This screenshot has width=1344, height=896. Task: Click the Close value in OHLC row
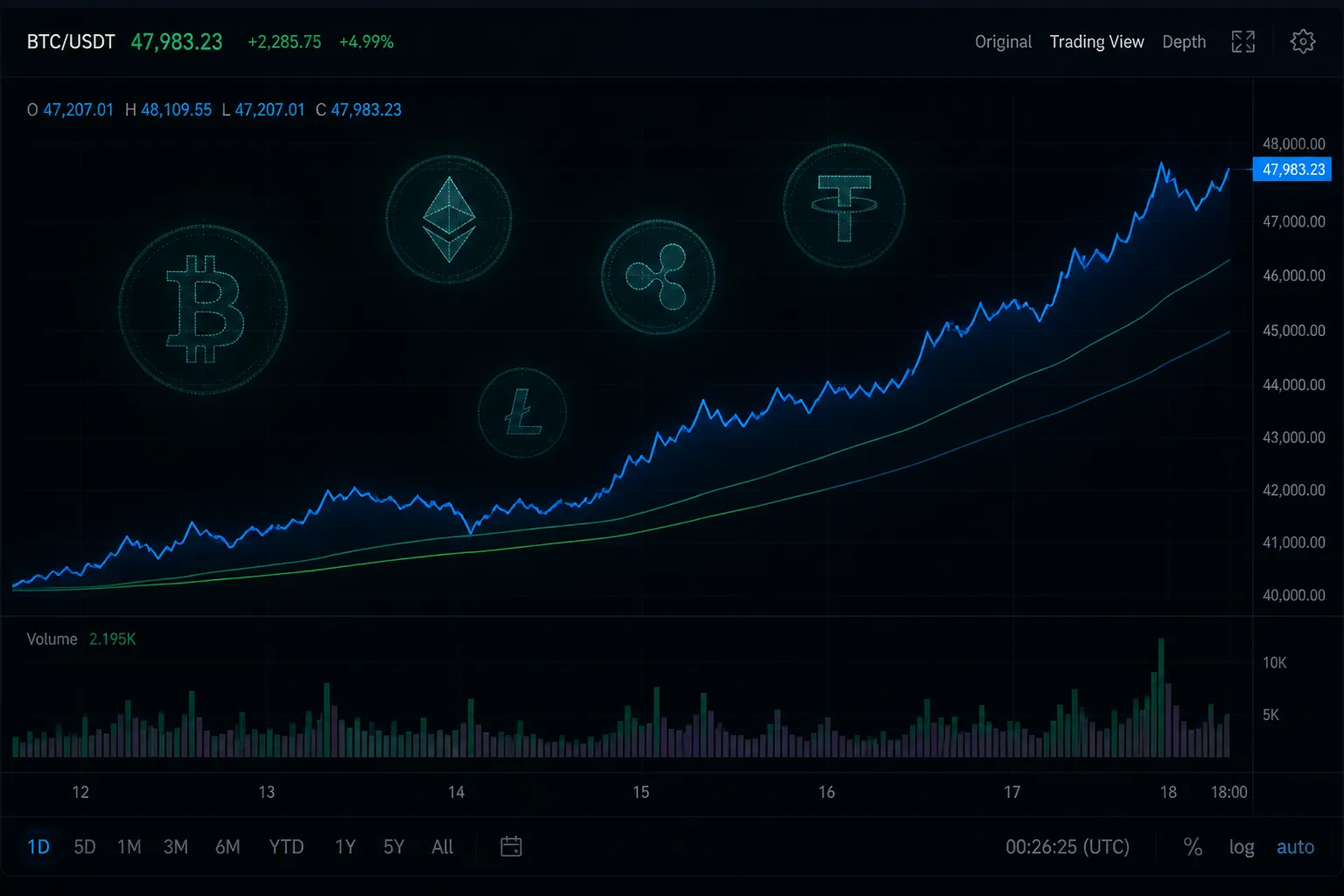tap(366, 109)
